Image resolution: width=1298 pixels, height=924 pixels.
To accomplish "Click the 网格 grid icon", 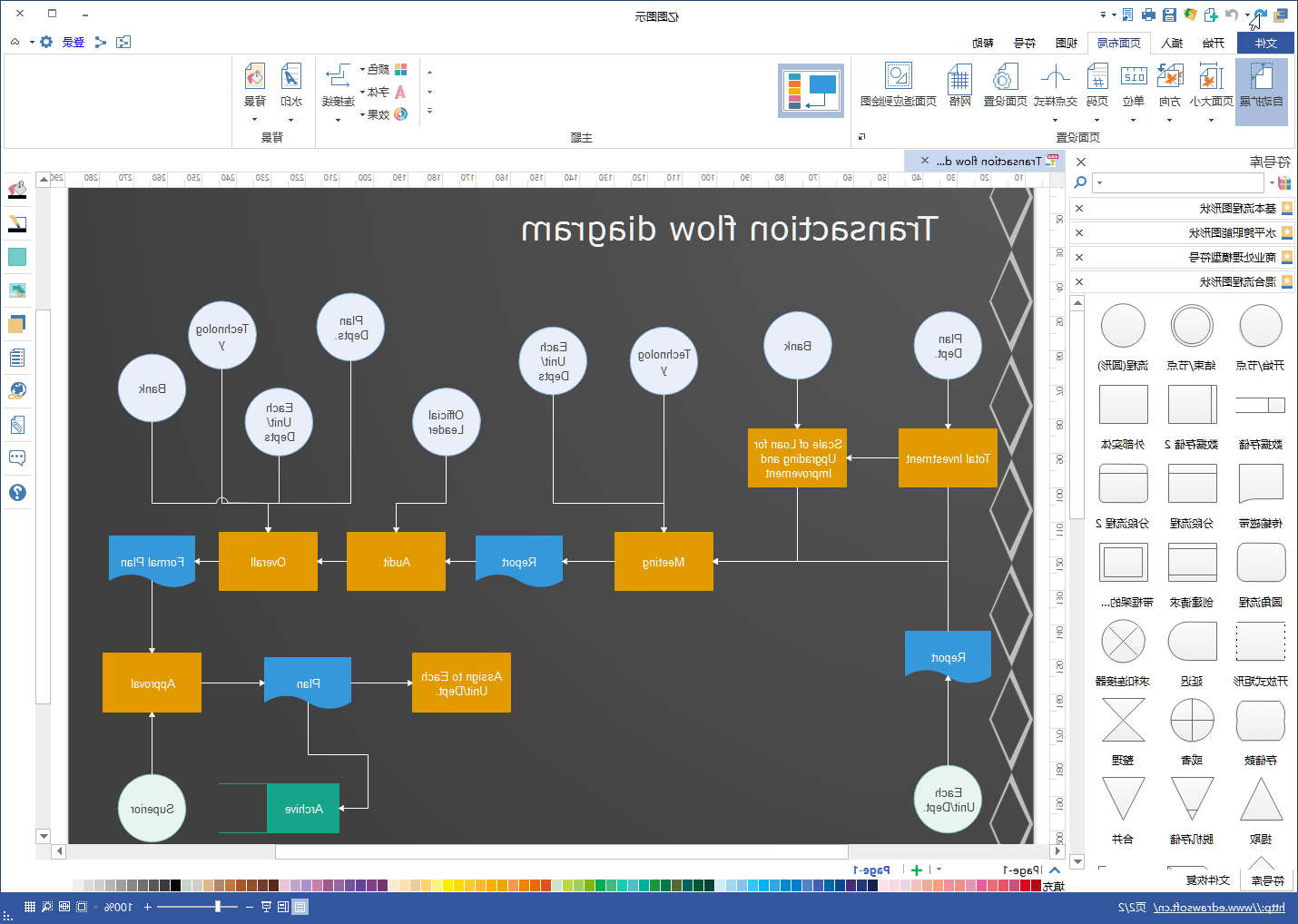I will pyautogui.click(x=959, y=78).
